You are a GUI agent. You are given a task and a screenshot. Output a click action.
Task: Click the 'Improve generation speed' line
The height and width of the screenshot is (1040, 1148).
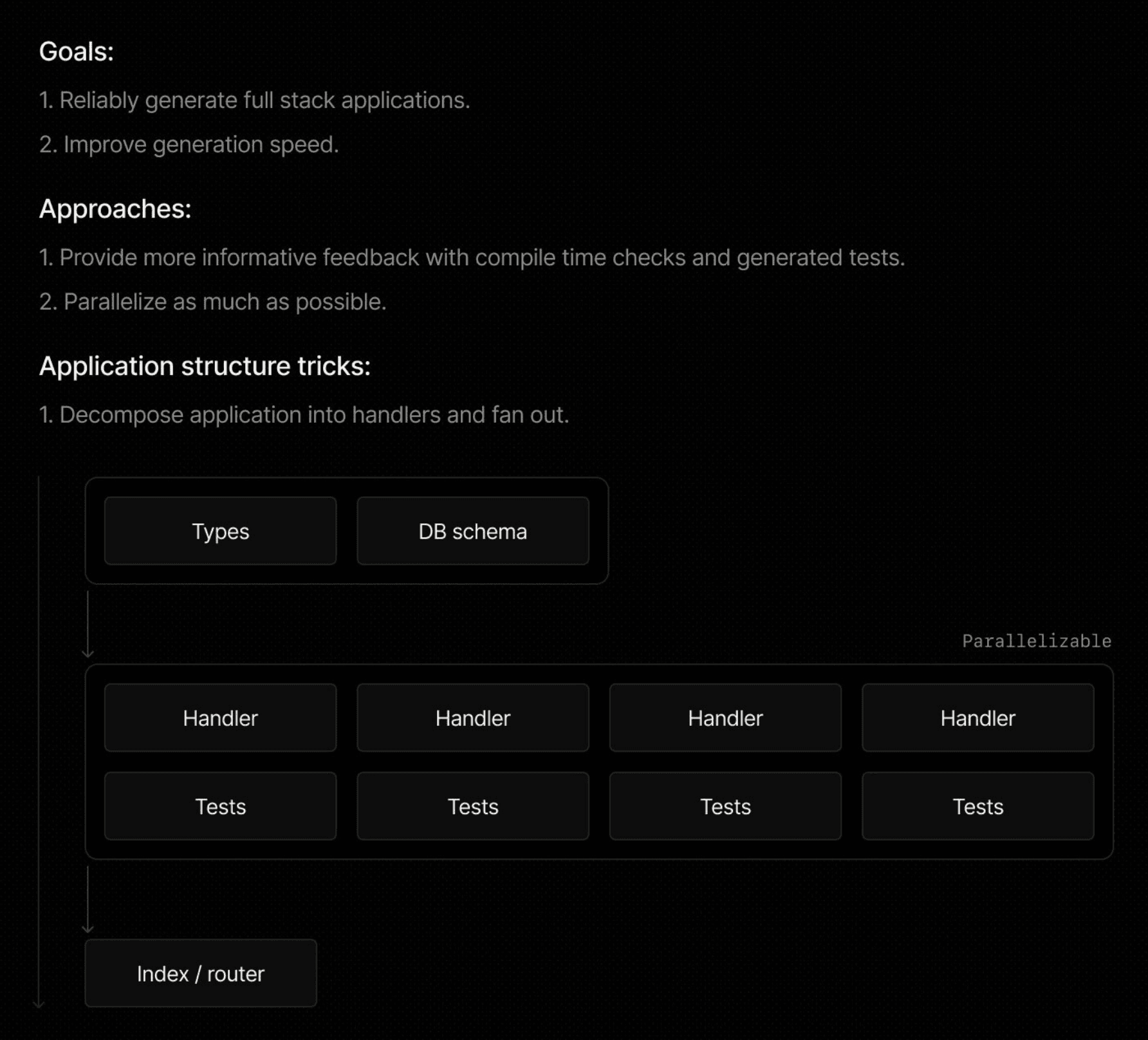(x=189, y=144)
